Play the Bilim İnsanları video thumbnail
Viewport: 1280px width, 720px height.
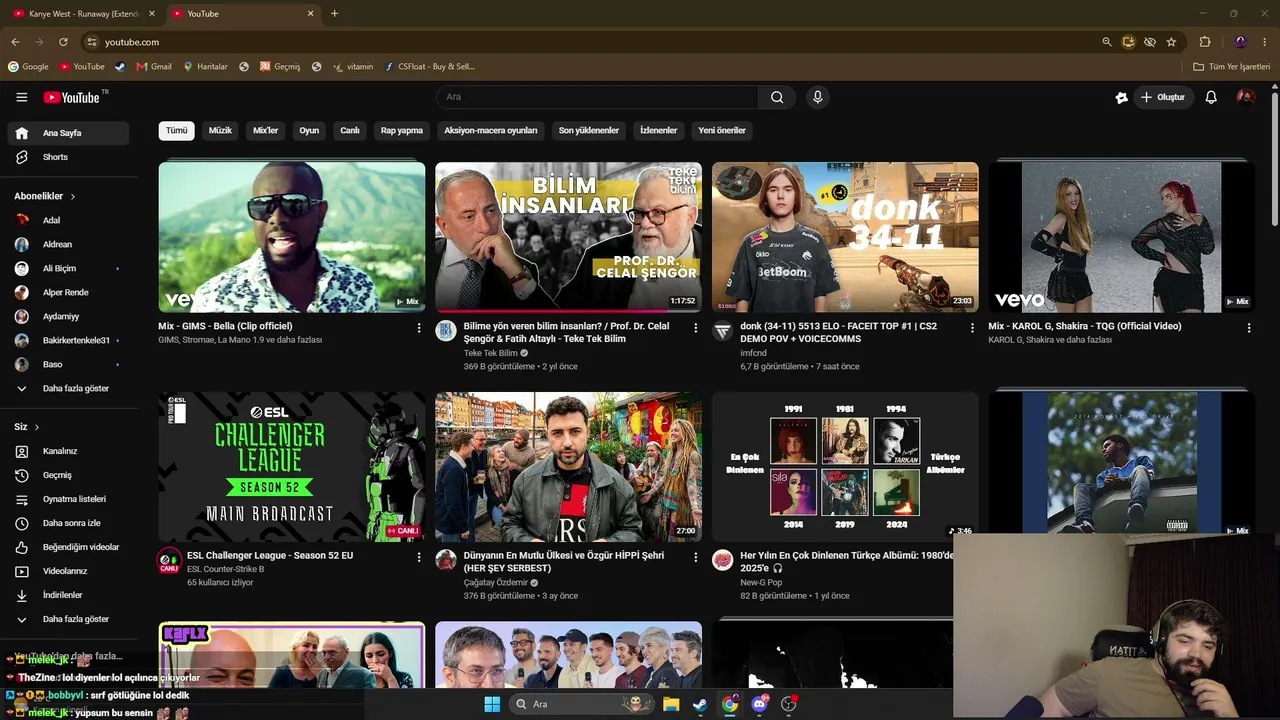(568, 237)
